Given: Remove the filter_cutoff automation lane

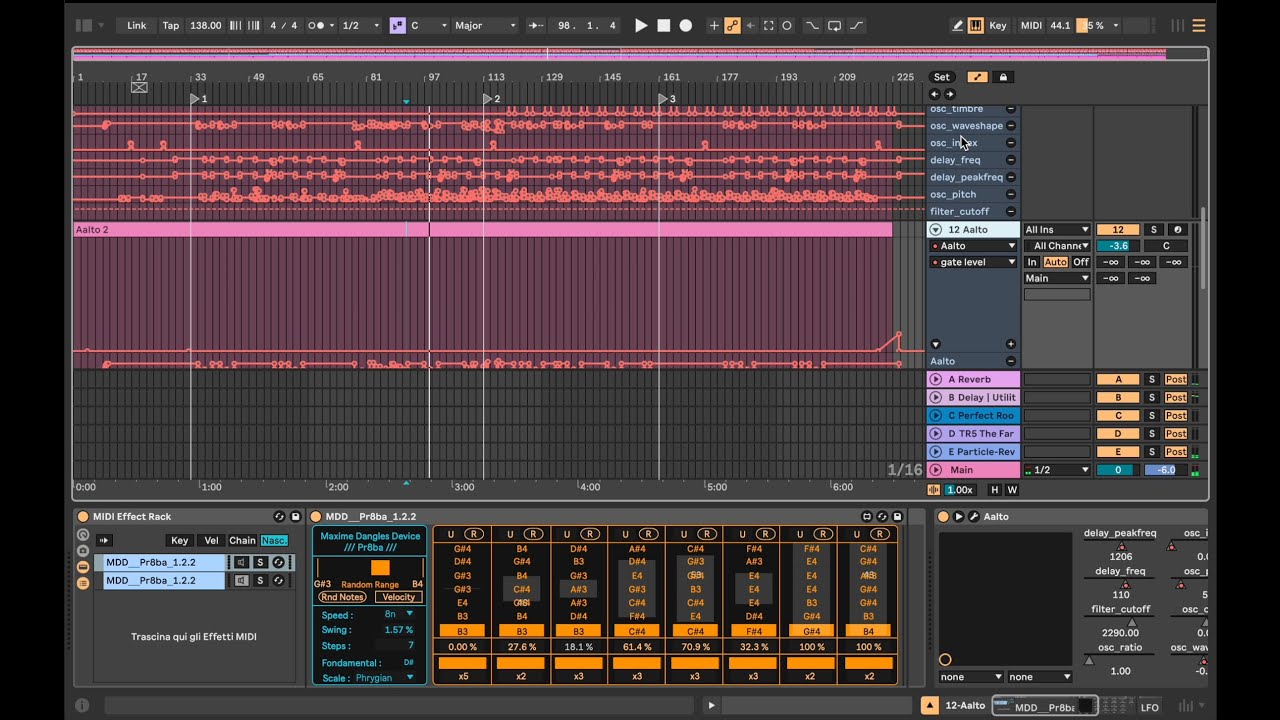Looking at the screenshot, I should click(1011, 211).
